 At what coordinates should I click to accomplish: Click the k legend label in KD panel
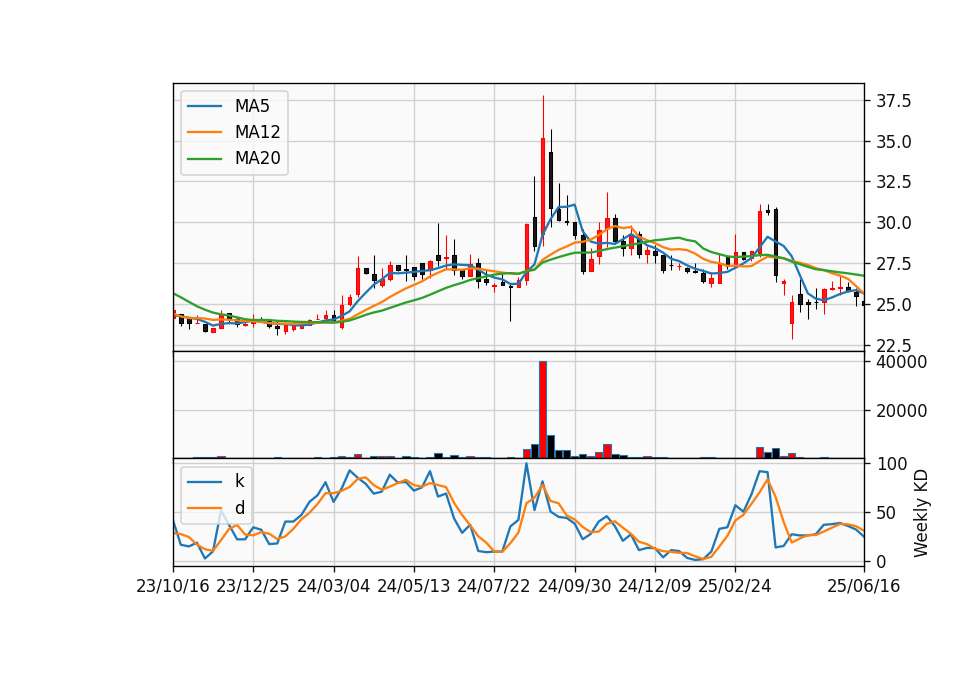pos(239,481)
